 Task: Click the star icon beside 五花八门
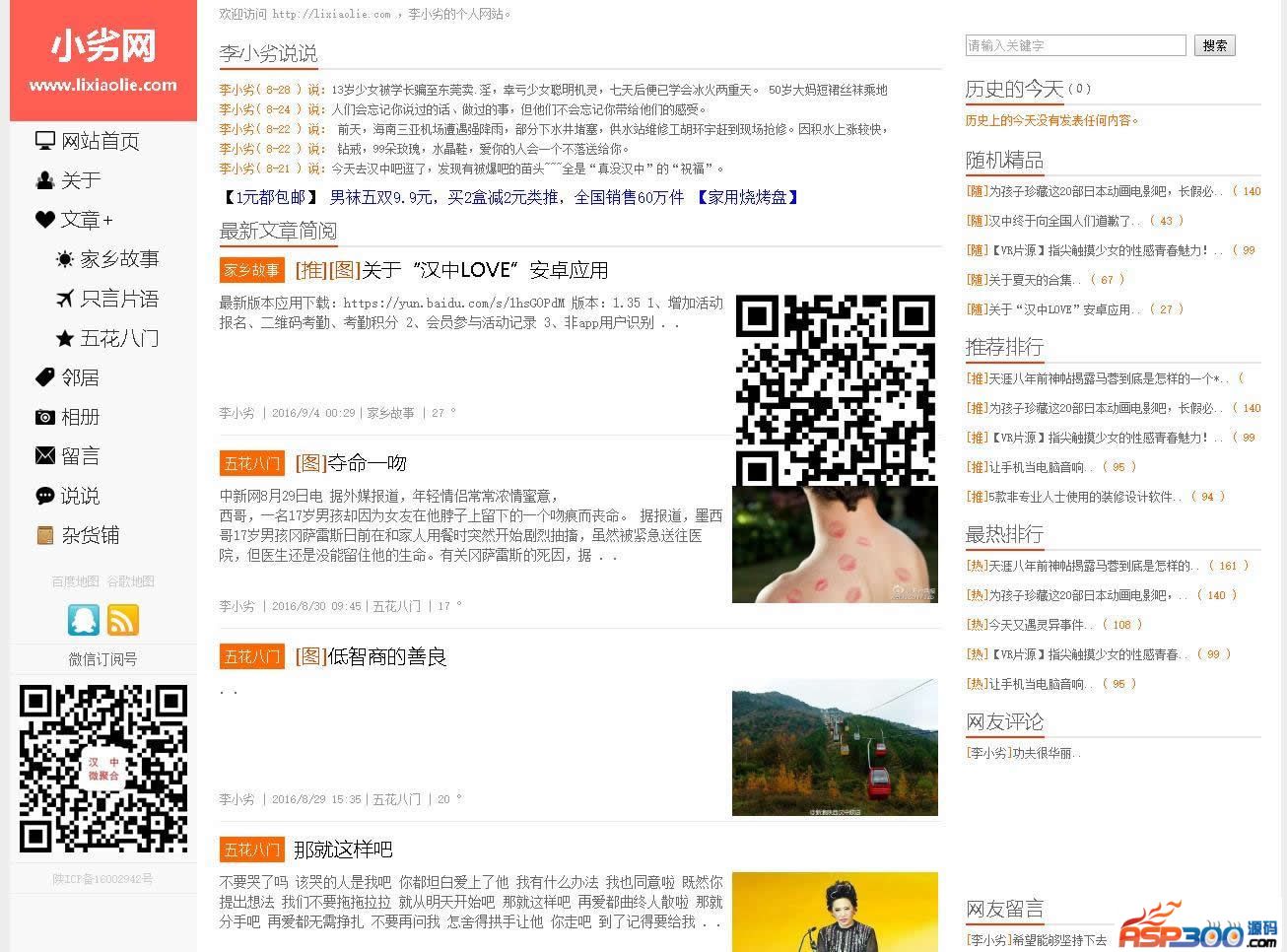click(x=65, y=338)
